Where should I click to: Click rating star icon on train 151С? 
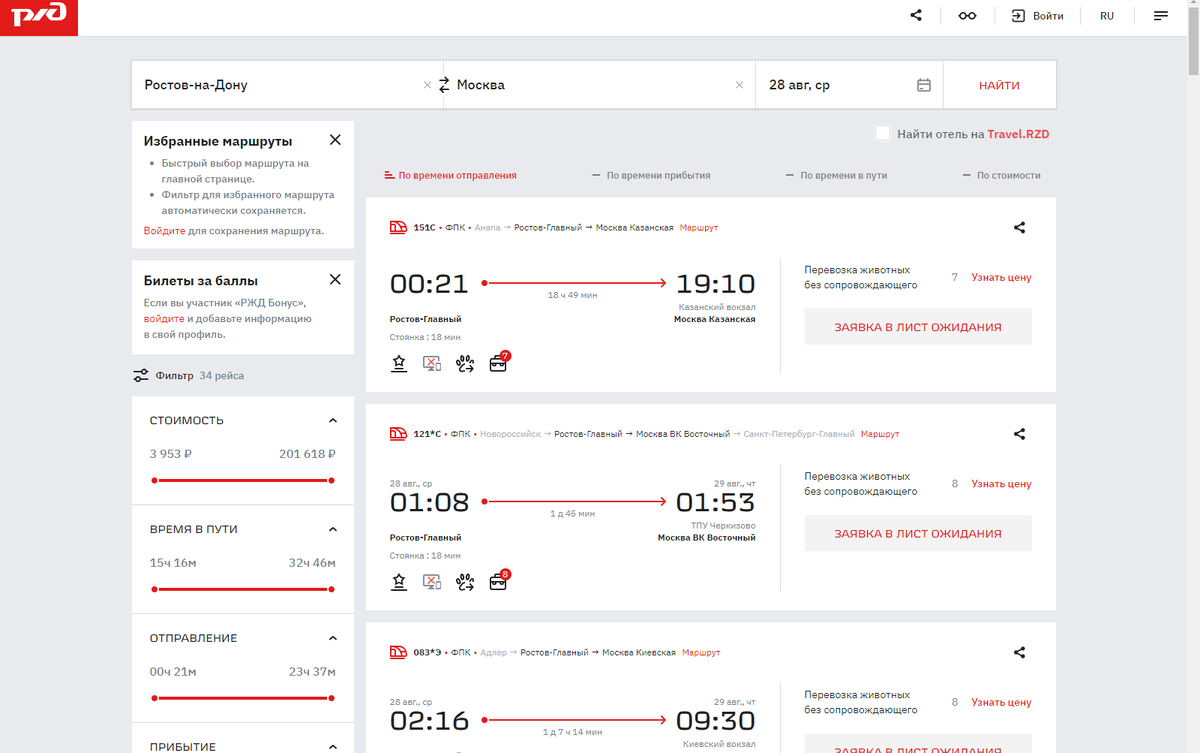pos(399,363)
